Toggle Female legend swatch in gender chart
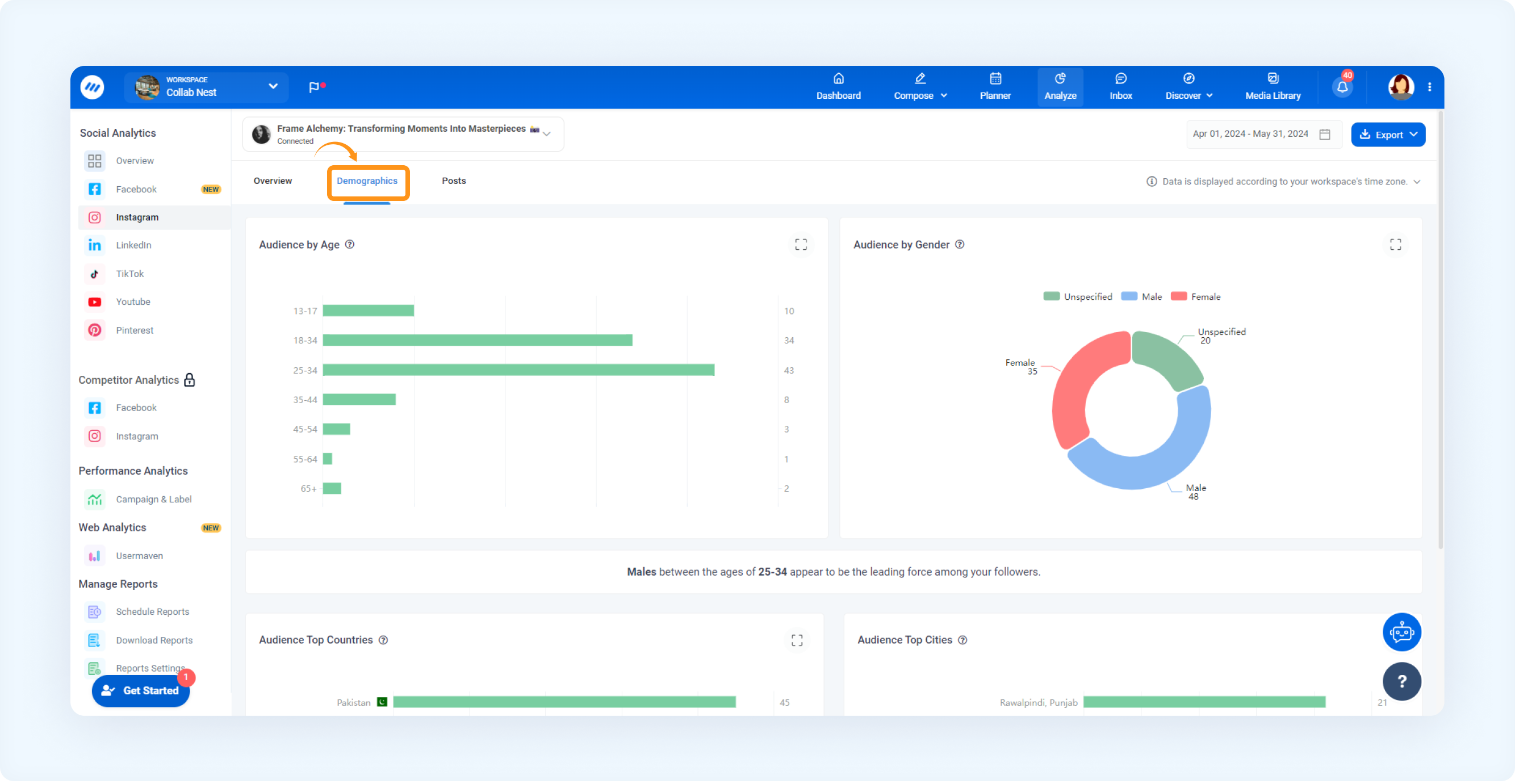The height and width of the screenshot is (784, 1515). (1179, 297)
